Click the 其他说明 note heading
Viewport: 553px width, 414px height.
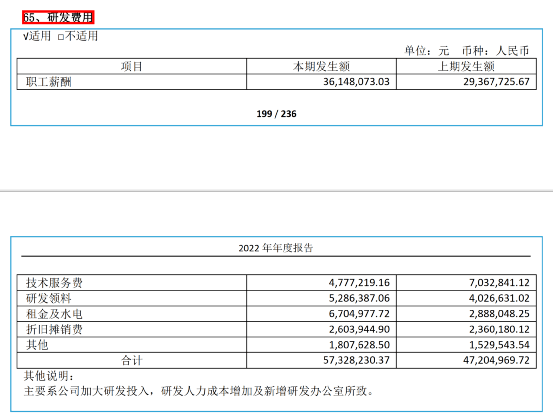click(x=49, y=376)
